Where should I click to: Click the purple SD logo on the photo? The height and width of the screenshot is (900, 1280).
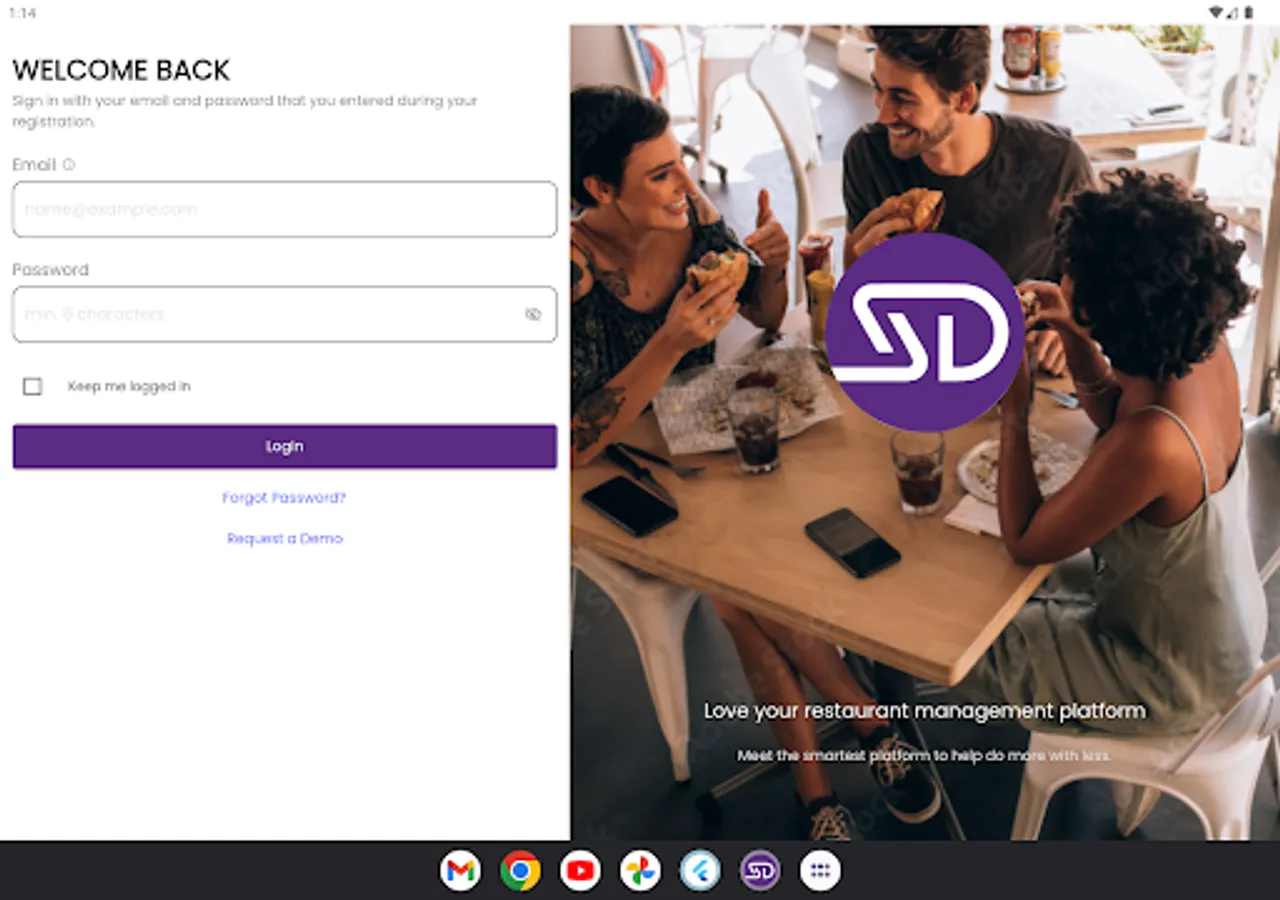[924, 332]
